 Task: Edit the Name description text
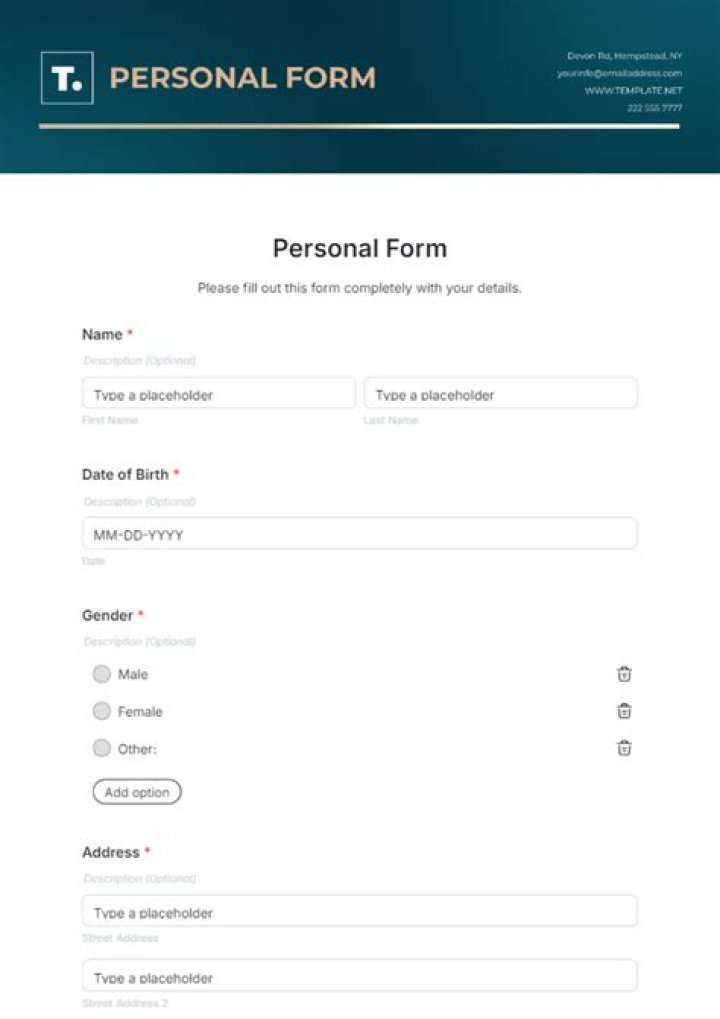139,360
